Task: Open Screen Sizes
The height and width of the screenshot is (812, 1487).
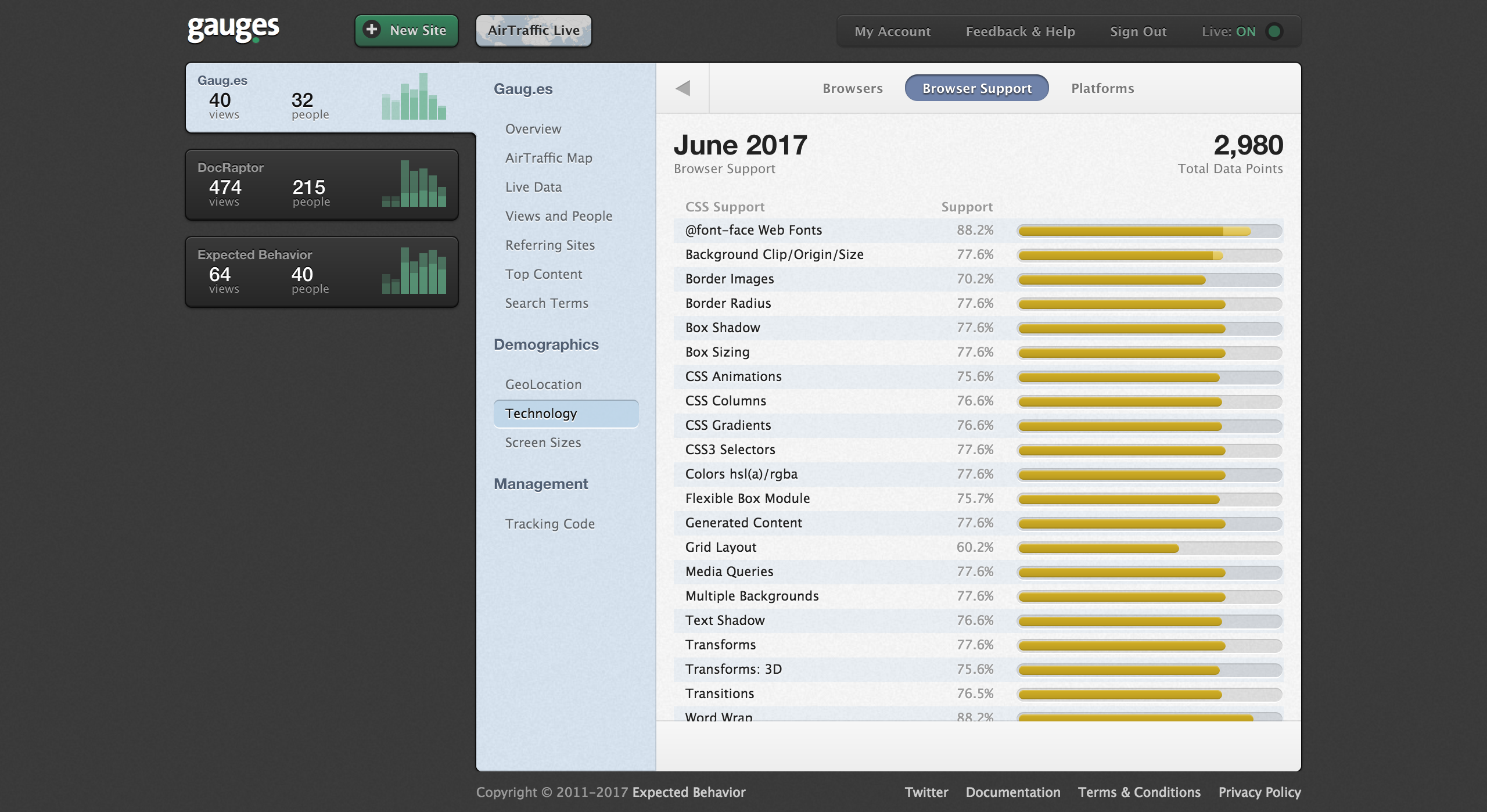Action: pos(543,443)
